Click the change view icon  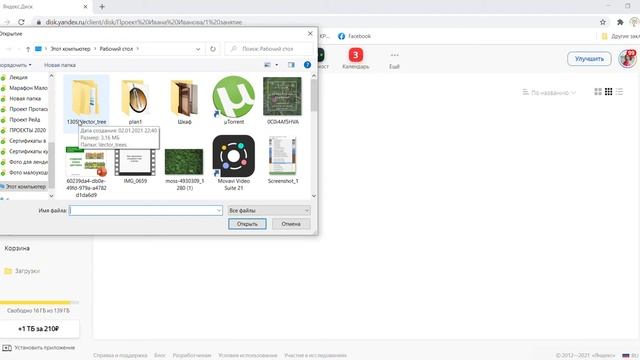pos(267,65)
